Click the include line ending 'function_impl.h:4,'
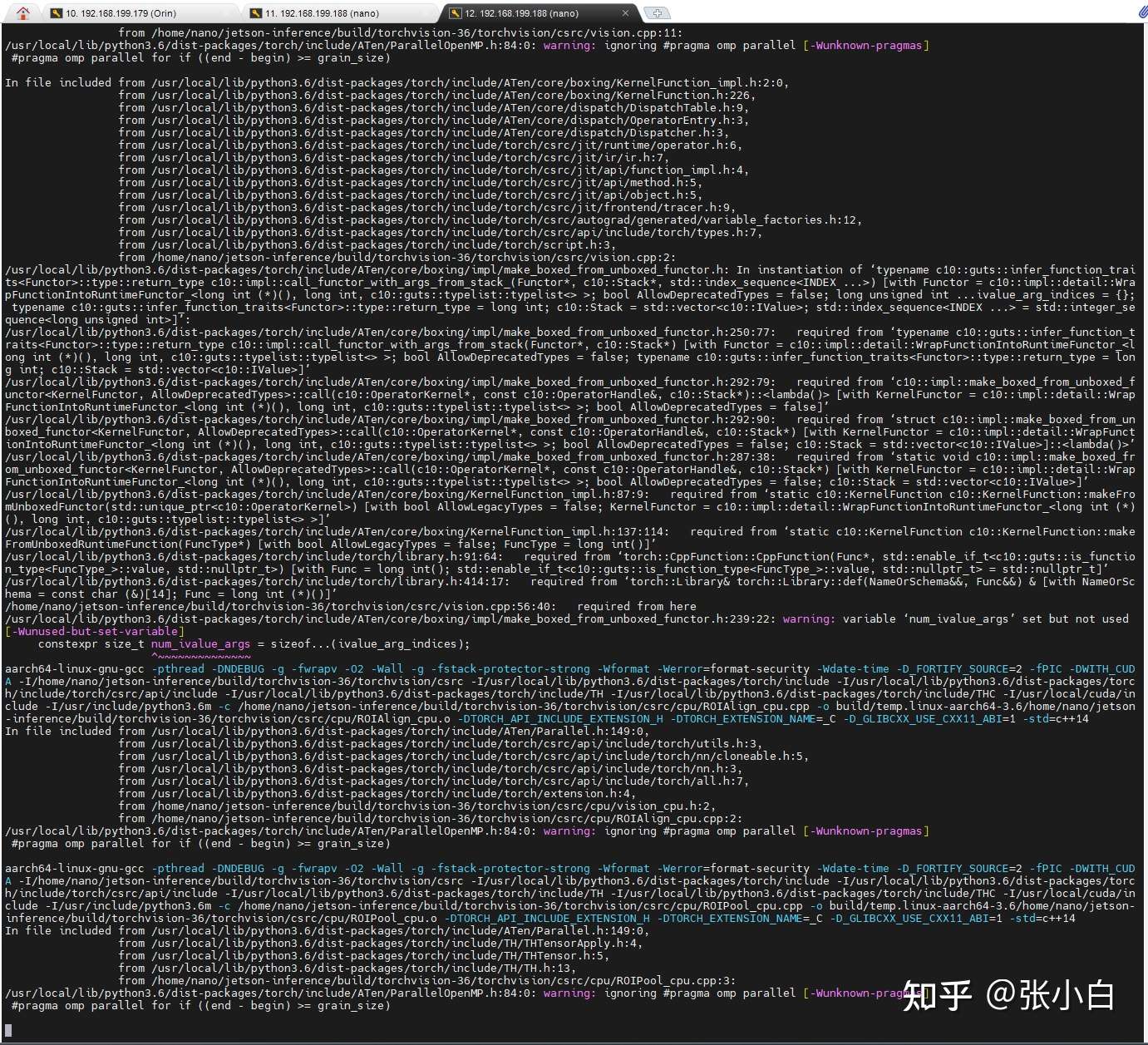 click(433, 170)
